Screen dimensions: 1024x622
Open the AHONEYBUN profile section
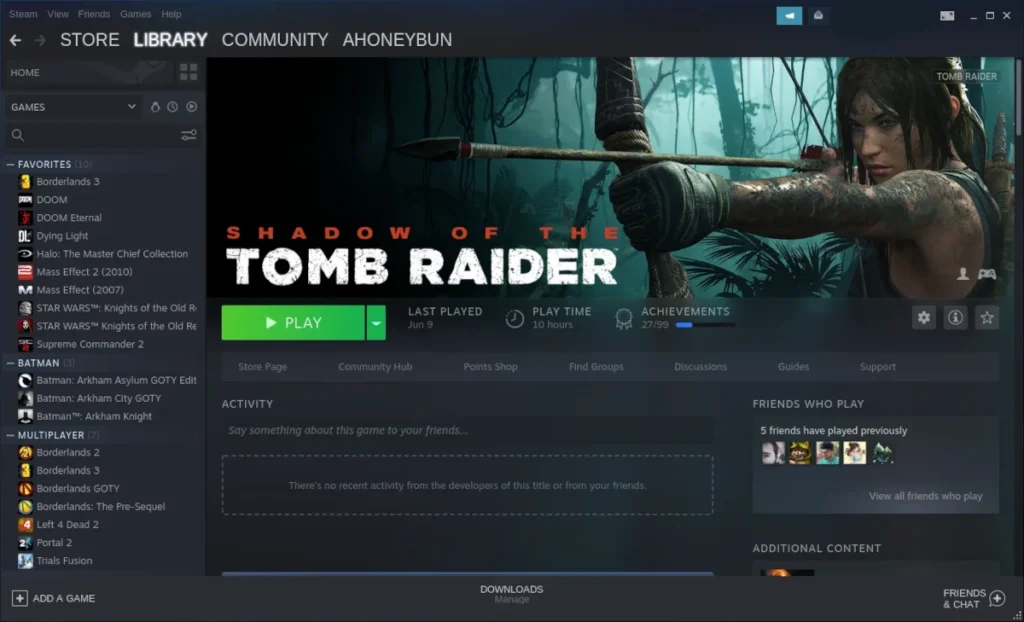[397, 40]
